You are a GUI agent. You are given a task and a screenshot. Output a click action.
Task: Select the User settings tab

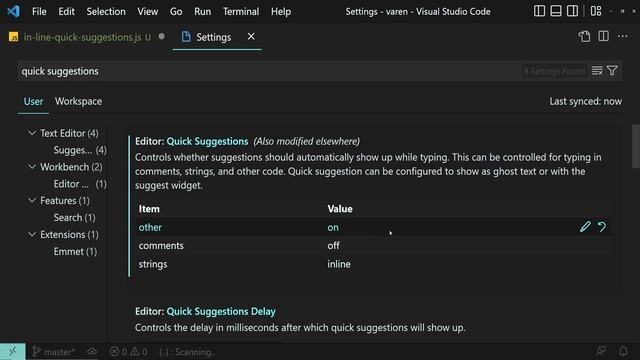pyautogui.click(x=33, y=101)
